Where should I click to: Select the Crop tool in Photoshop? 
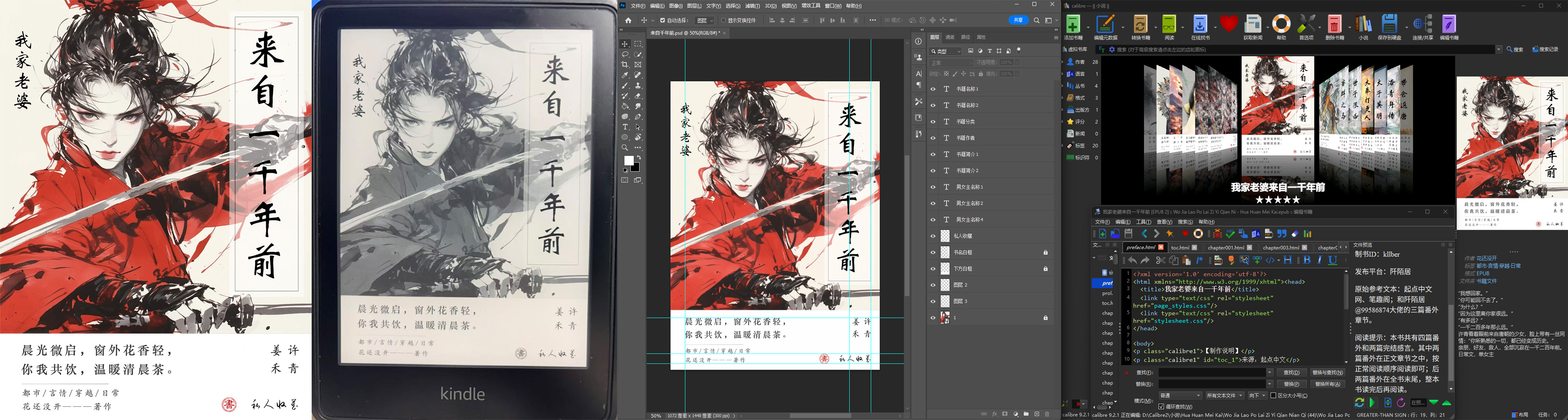(625, 65)
